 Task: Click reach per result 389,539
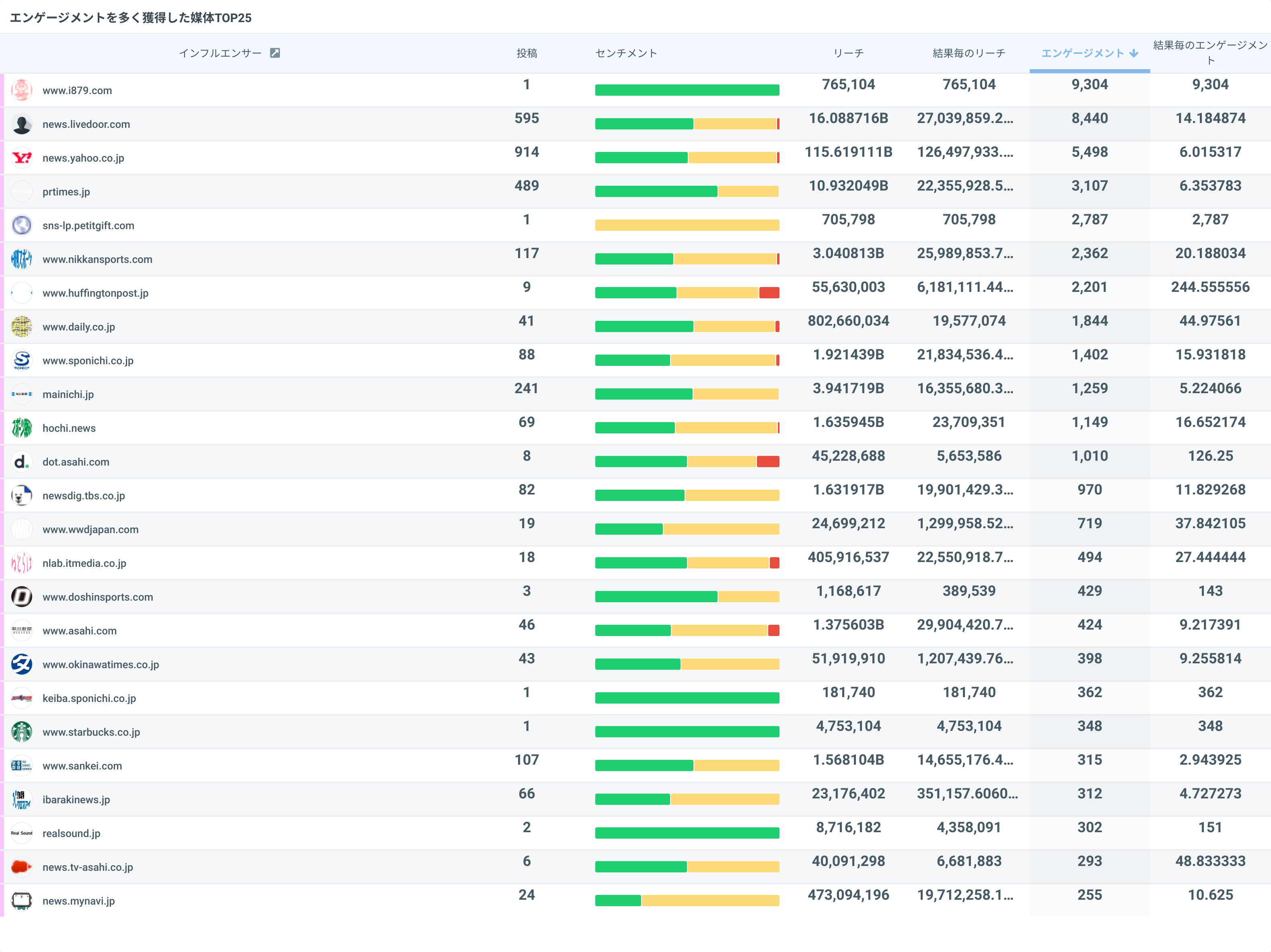(969, 591)
